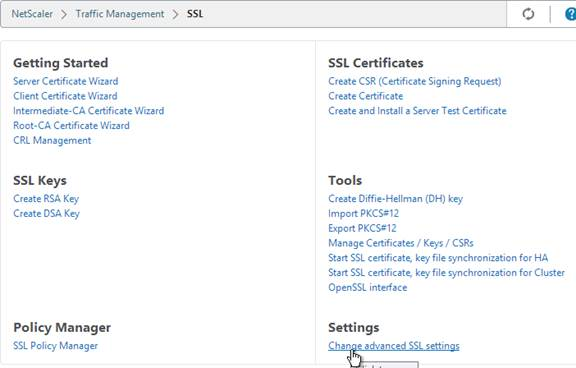Image resolution: width=576 pixels, height=368 pixels.
Task: Open the SSL Policy Manager link
Action: click(55, 346)
